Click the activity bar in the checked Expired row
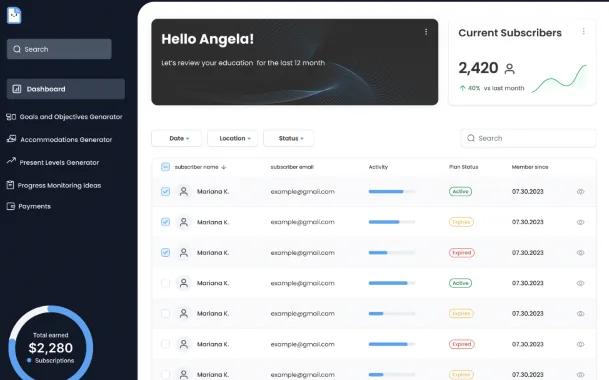The height and width of the screenshot is (380, 609). [392, 253]
